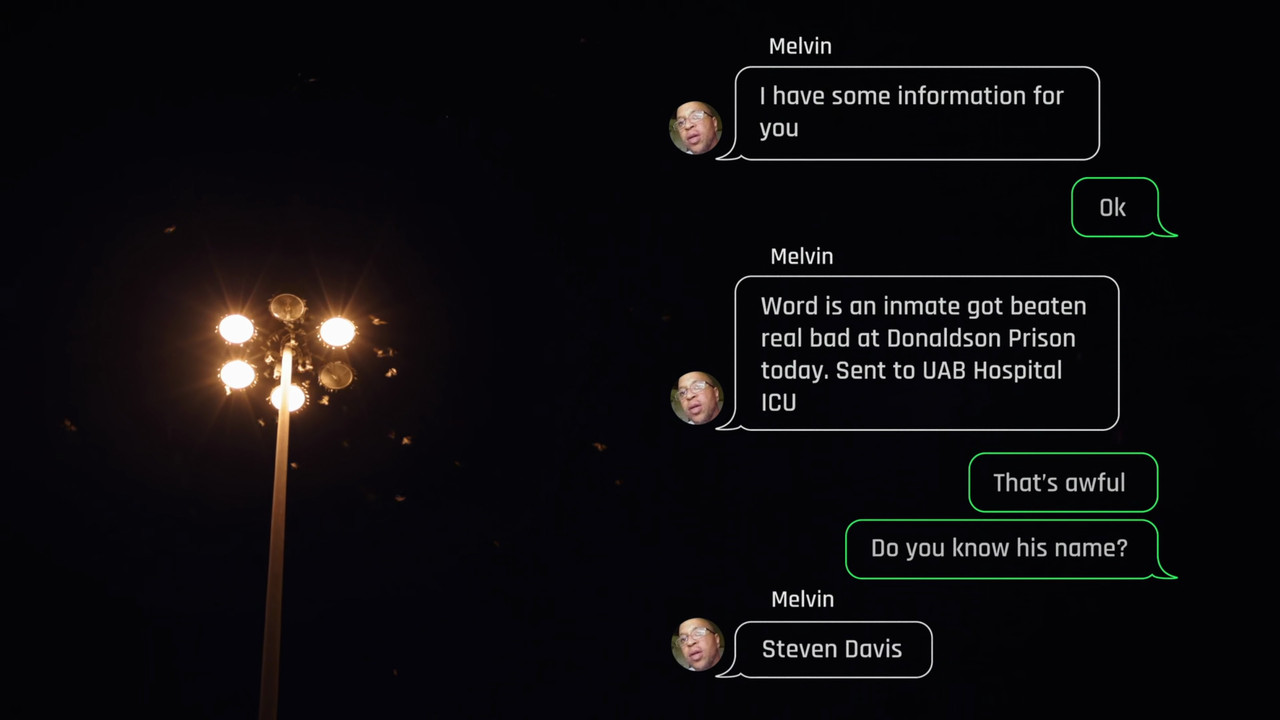The height and width of the screenshot is (720, 1280).
Task: Click the upper-right lit floodlight bulb
Action: [x=337, y=332]
